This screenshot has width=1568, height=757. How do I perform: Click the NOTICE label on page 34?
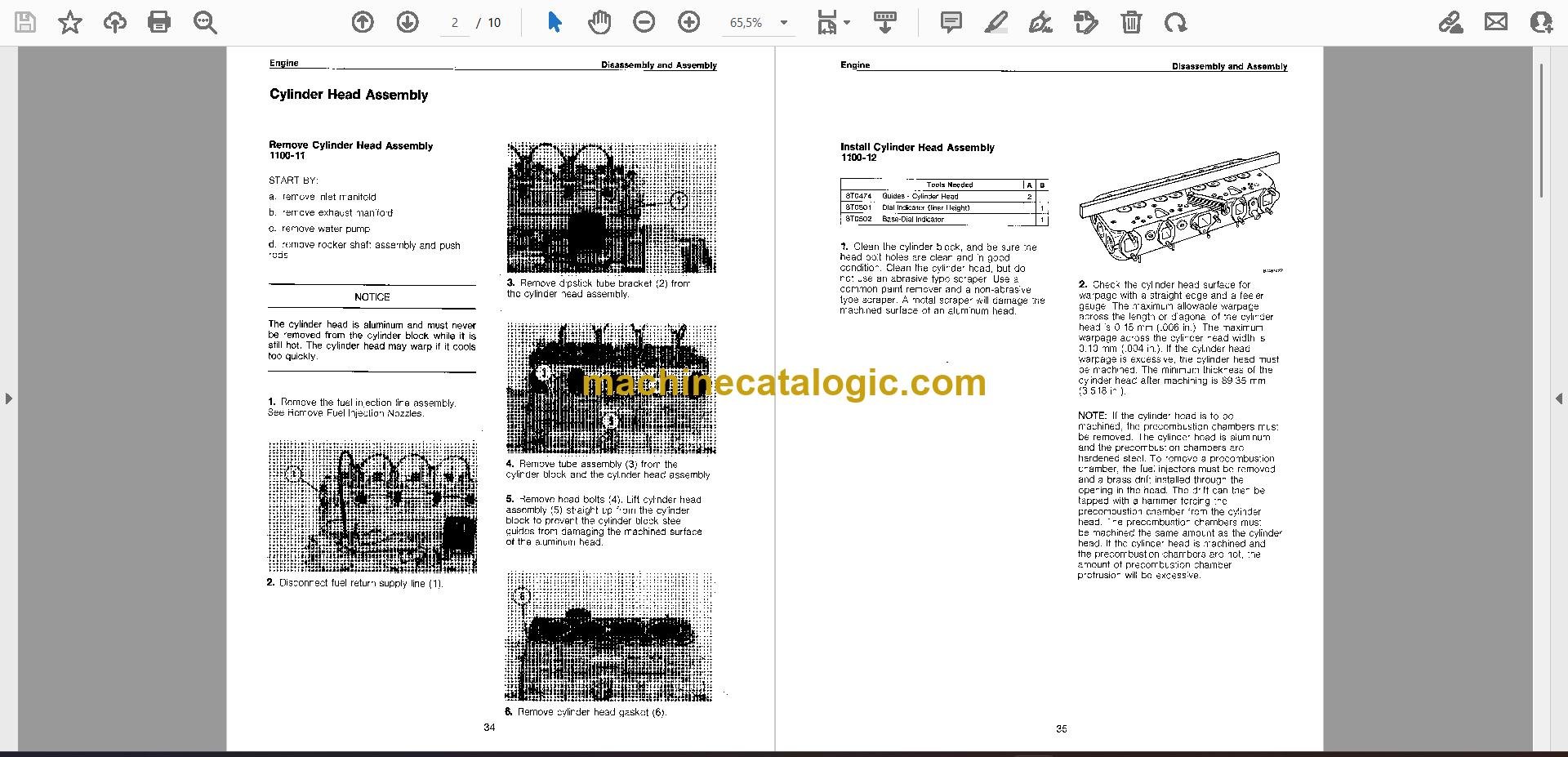tap(372, 297)
